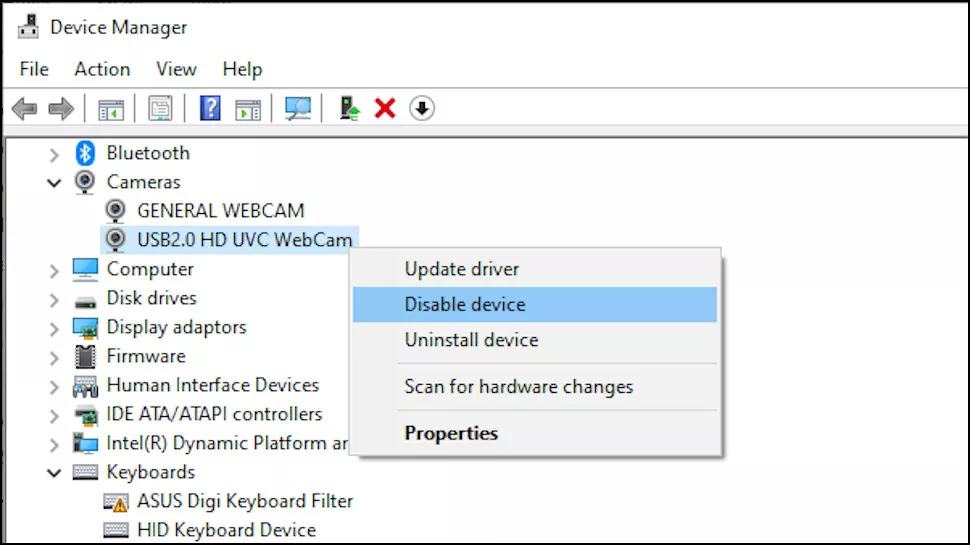Choose Properties from context menu

tap(534, 433)
